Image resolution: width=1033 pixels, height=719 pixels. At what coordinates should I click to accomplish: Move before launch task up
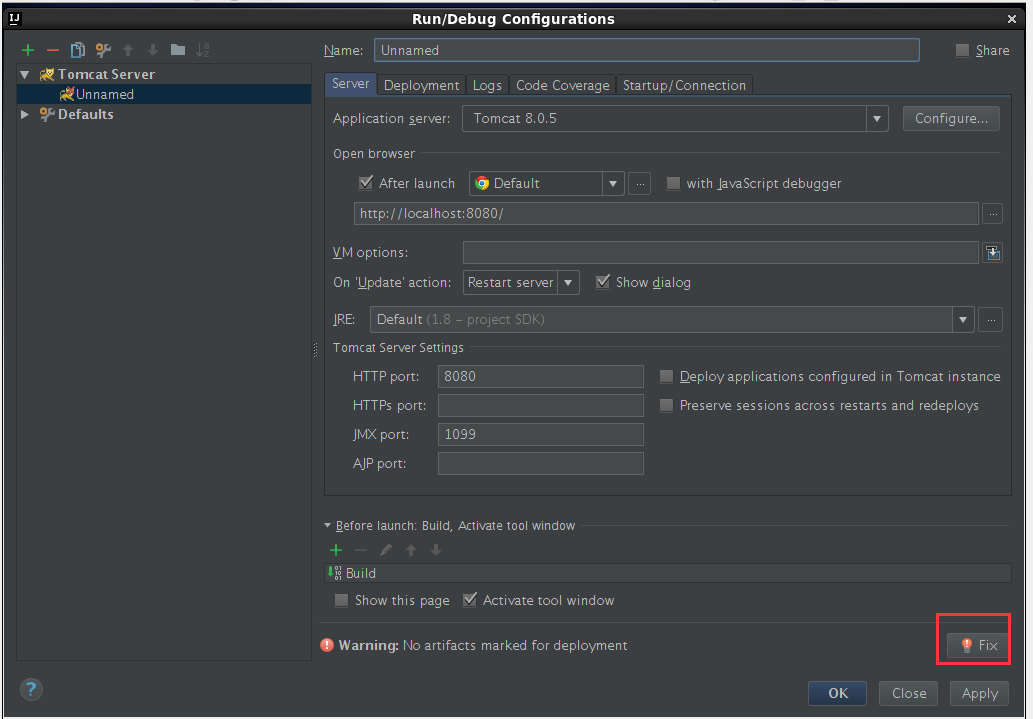[411, 550]
